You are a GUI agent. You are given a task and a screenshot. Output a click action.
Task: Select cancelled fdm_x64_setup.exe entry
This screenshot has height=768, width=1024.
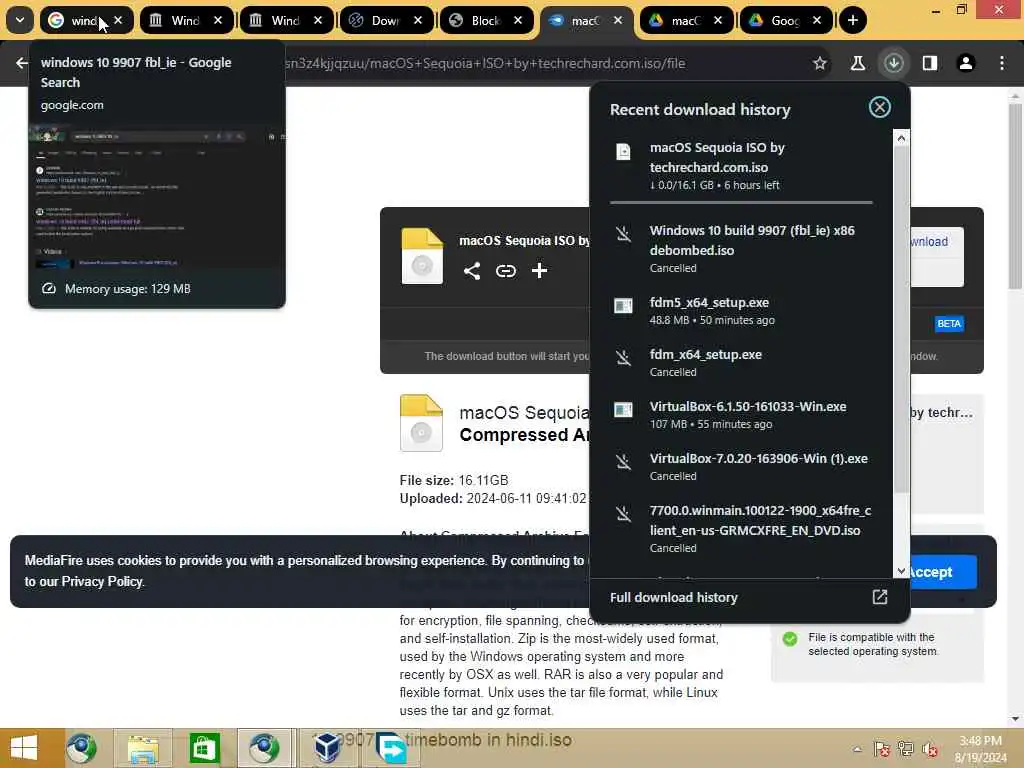point(741,362)
